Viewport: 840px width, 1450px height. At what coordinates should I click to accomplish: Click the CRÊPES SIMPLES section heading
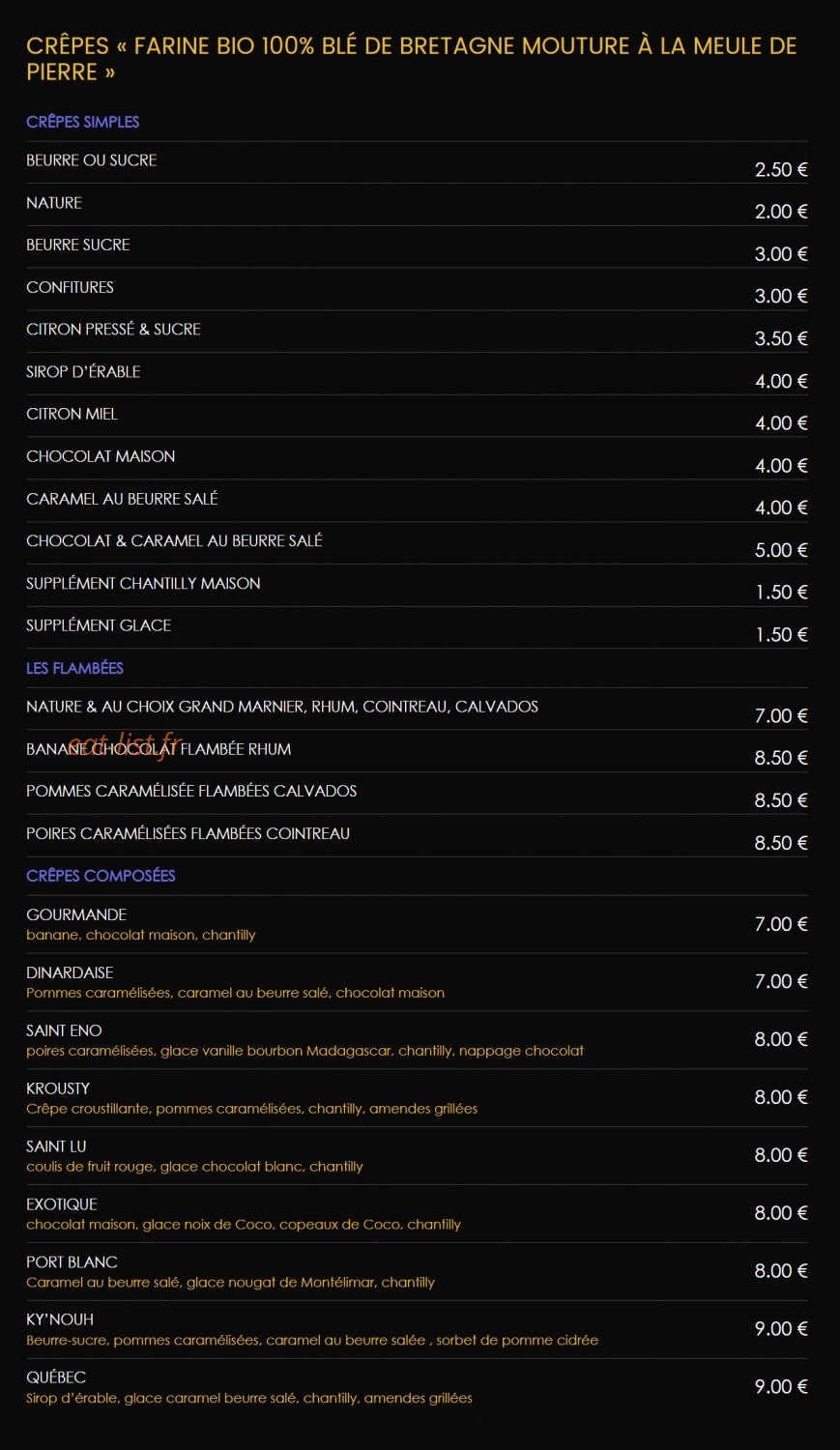[x=83, y=122]
